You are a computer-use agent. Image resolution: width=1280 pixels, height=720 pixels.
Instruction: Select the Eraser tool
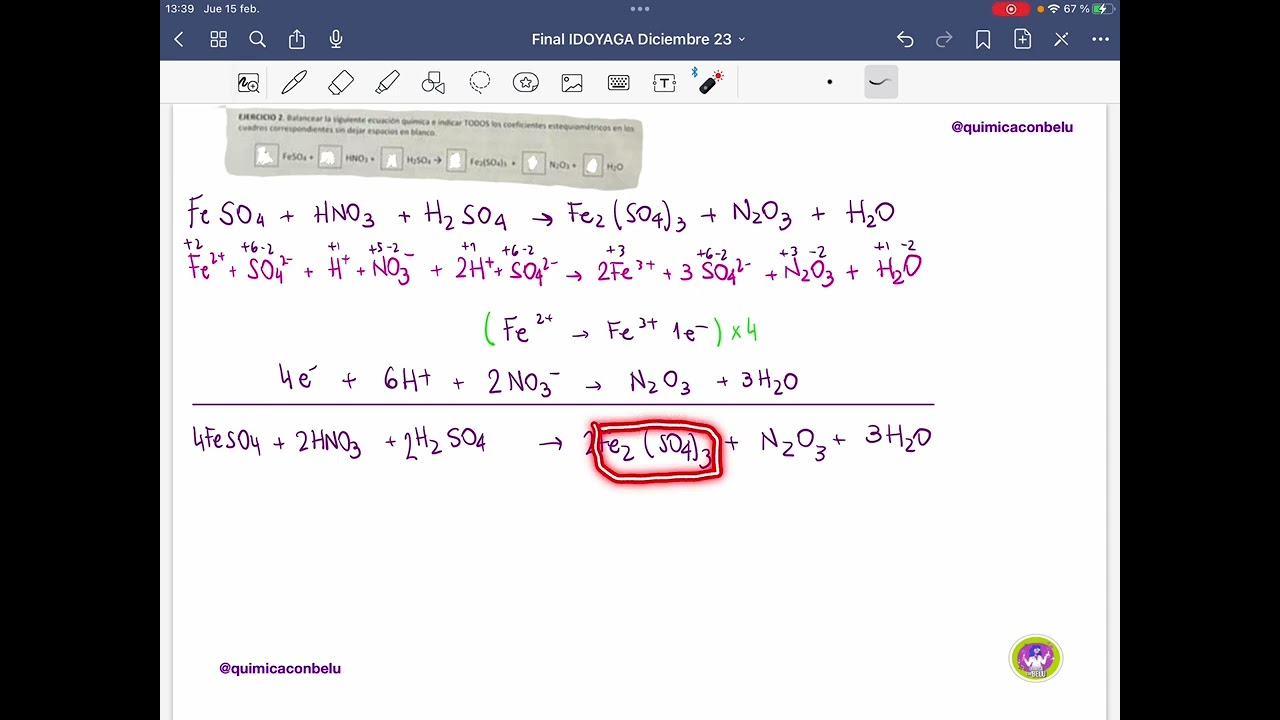[x=341, y=83]
